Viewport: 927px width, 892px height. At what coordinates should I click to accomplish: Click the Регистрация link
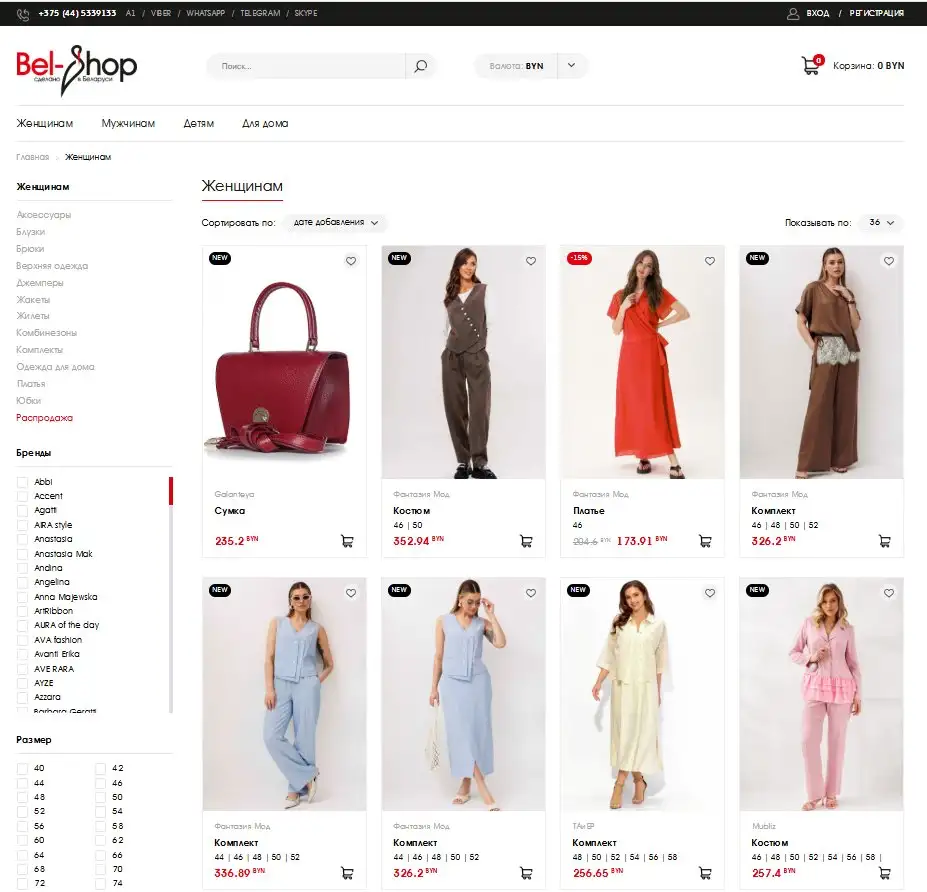tap(876, 13)
